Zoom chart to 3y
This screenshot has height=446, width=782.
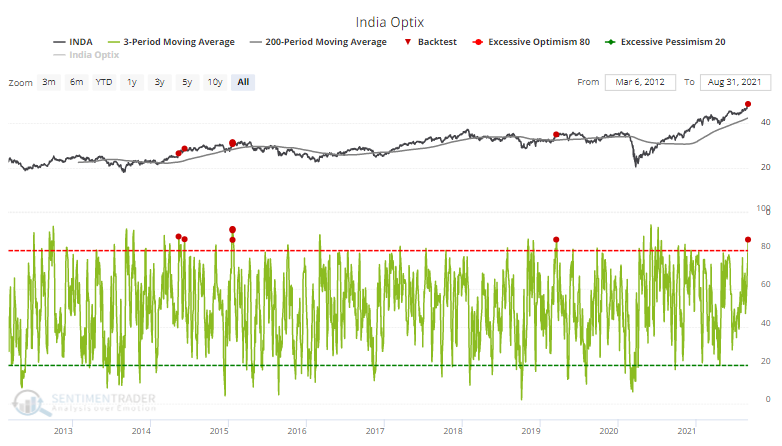[x=159, y=82]
